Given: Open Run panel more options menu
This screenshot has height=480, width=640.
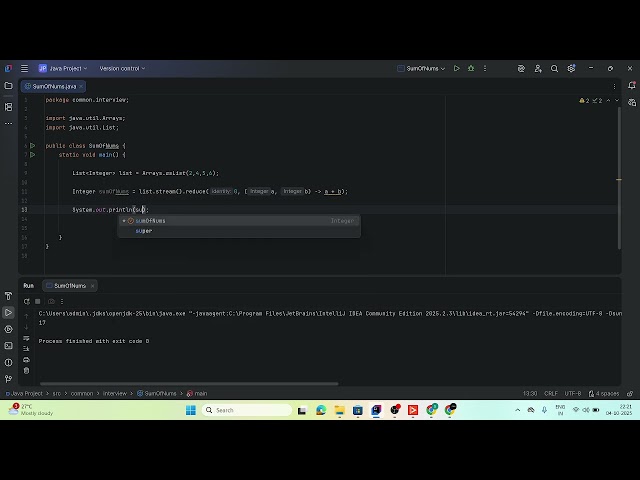Looking at the screenshot, I should [x=62, y=301].
